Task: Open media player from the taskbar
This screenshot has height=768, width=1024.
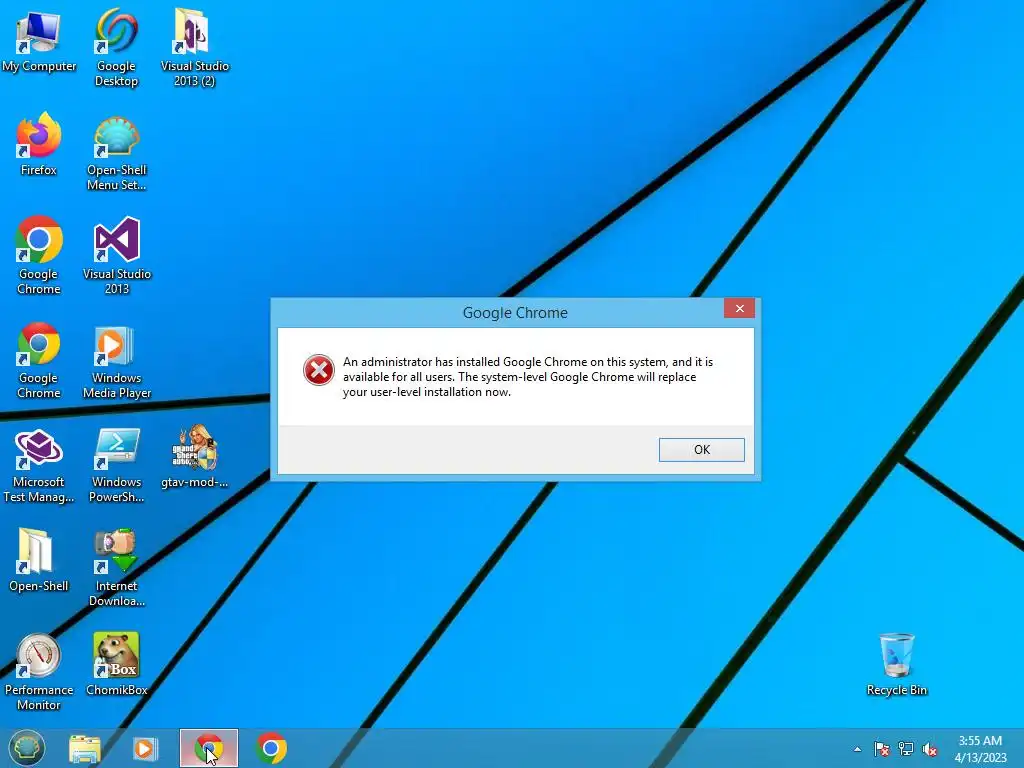Action: pos(145,748)
